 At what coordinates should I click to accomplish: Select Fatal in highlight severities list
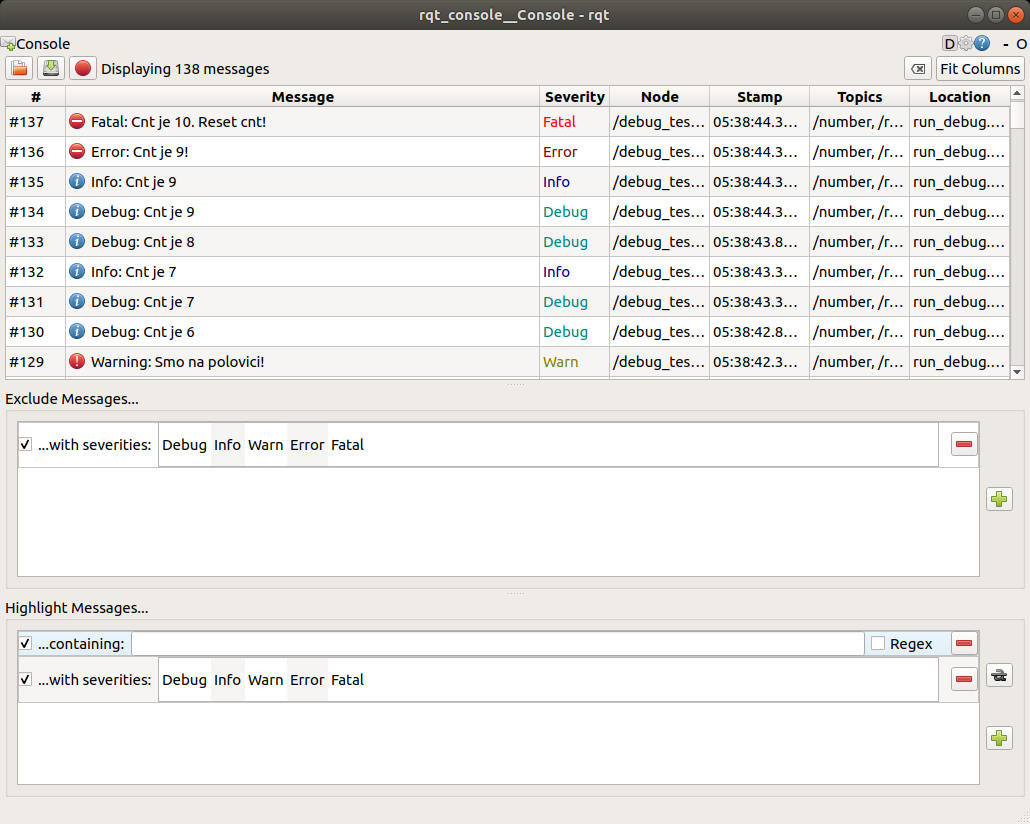pos(347,680)
